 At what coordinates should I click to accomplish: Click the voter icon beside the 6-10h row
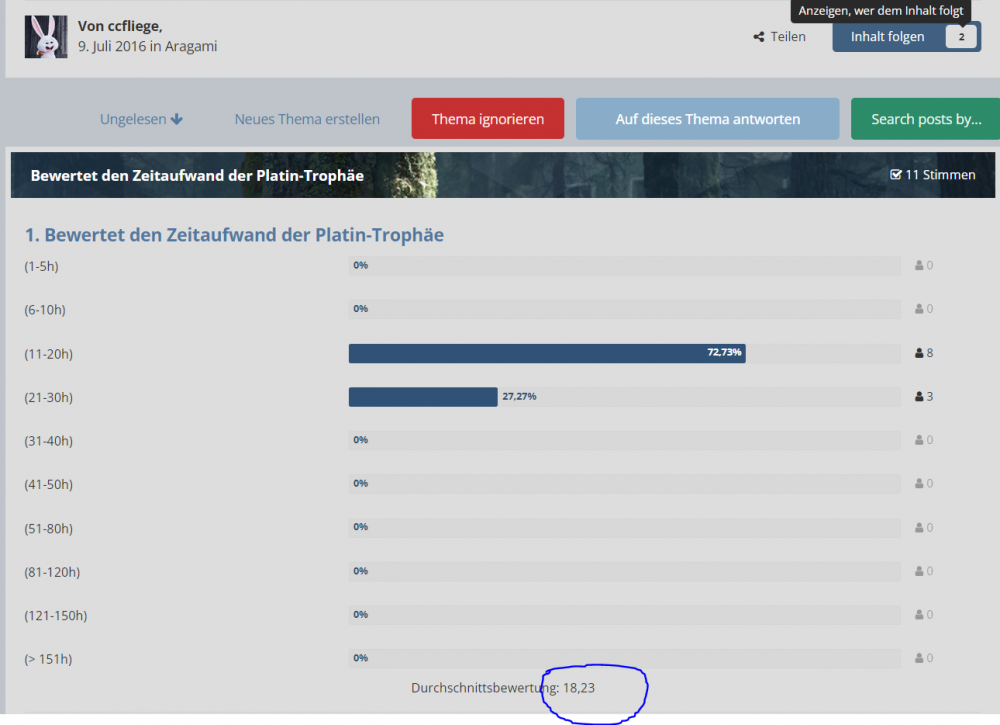(x=920, y=309)
